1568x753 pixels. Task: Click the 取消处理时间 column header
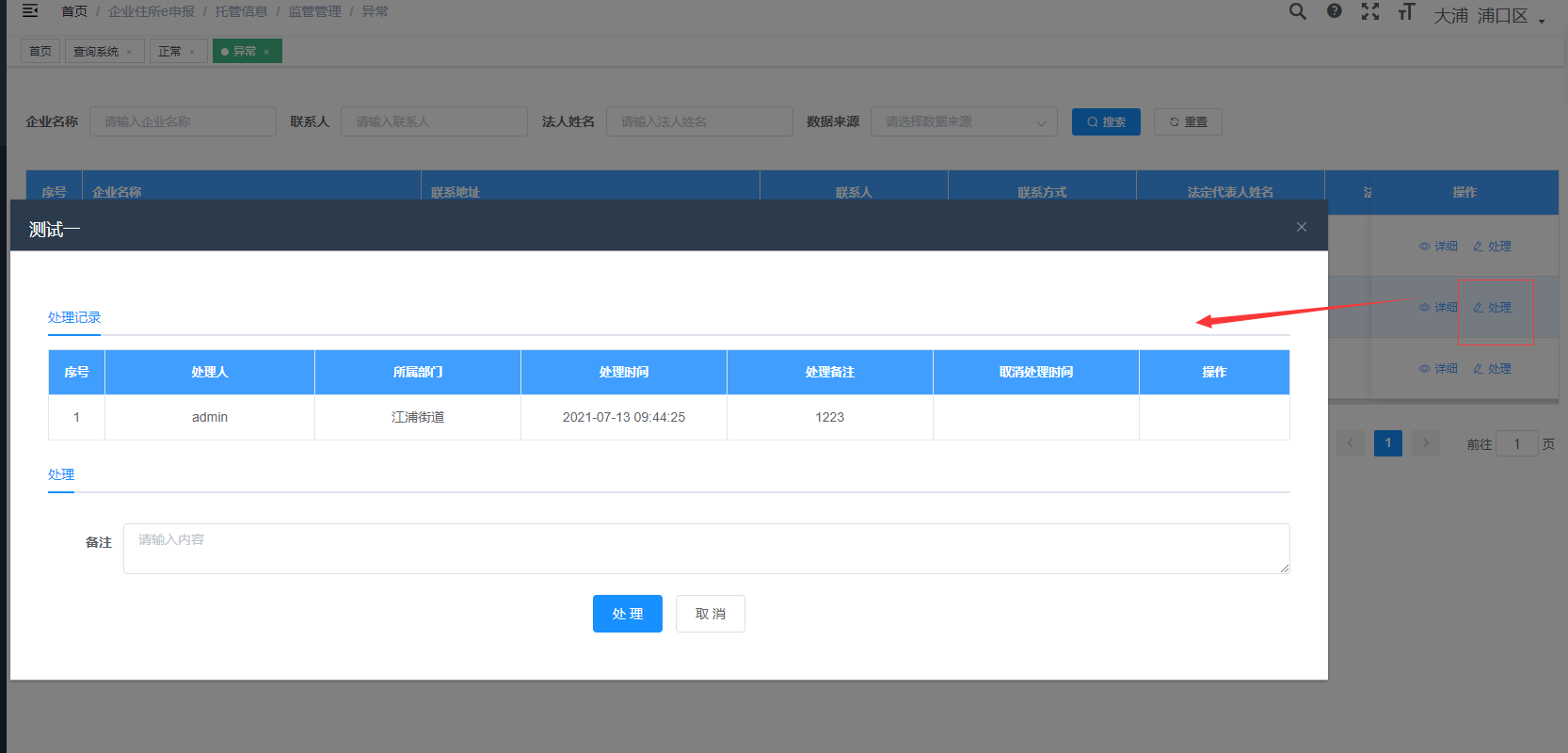click(x=1036, y=372)
